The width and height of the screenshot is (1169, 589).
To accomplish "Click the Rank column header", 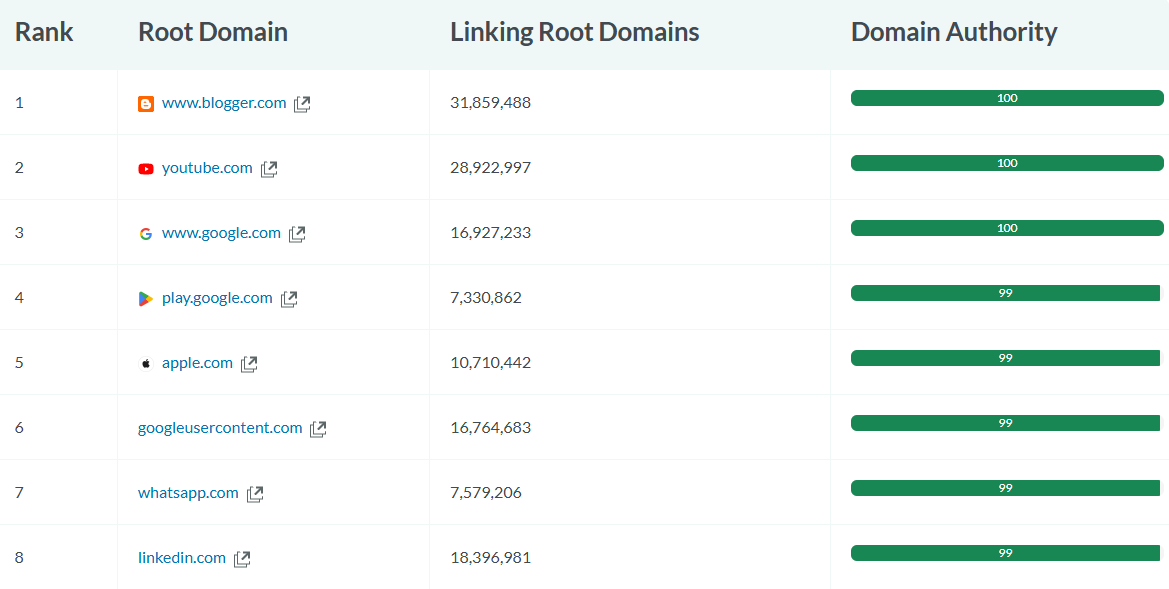I will pos(44,32).
